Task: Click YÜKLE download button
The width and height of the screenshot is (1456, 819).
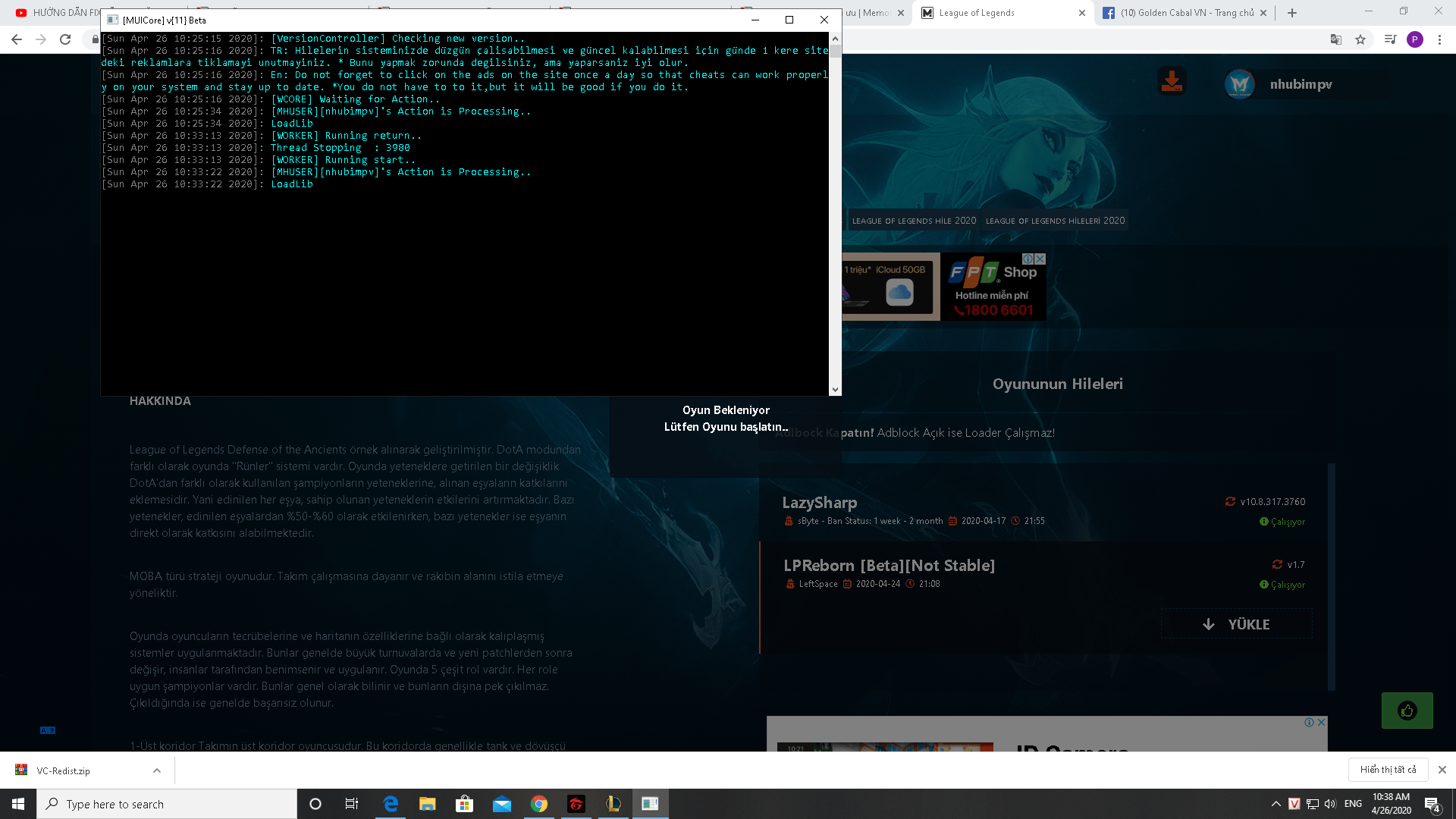Action: coord(1237,624)
